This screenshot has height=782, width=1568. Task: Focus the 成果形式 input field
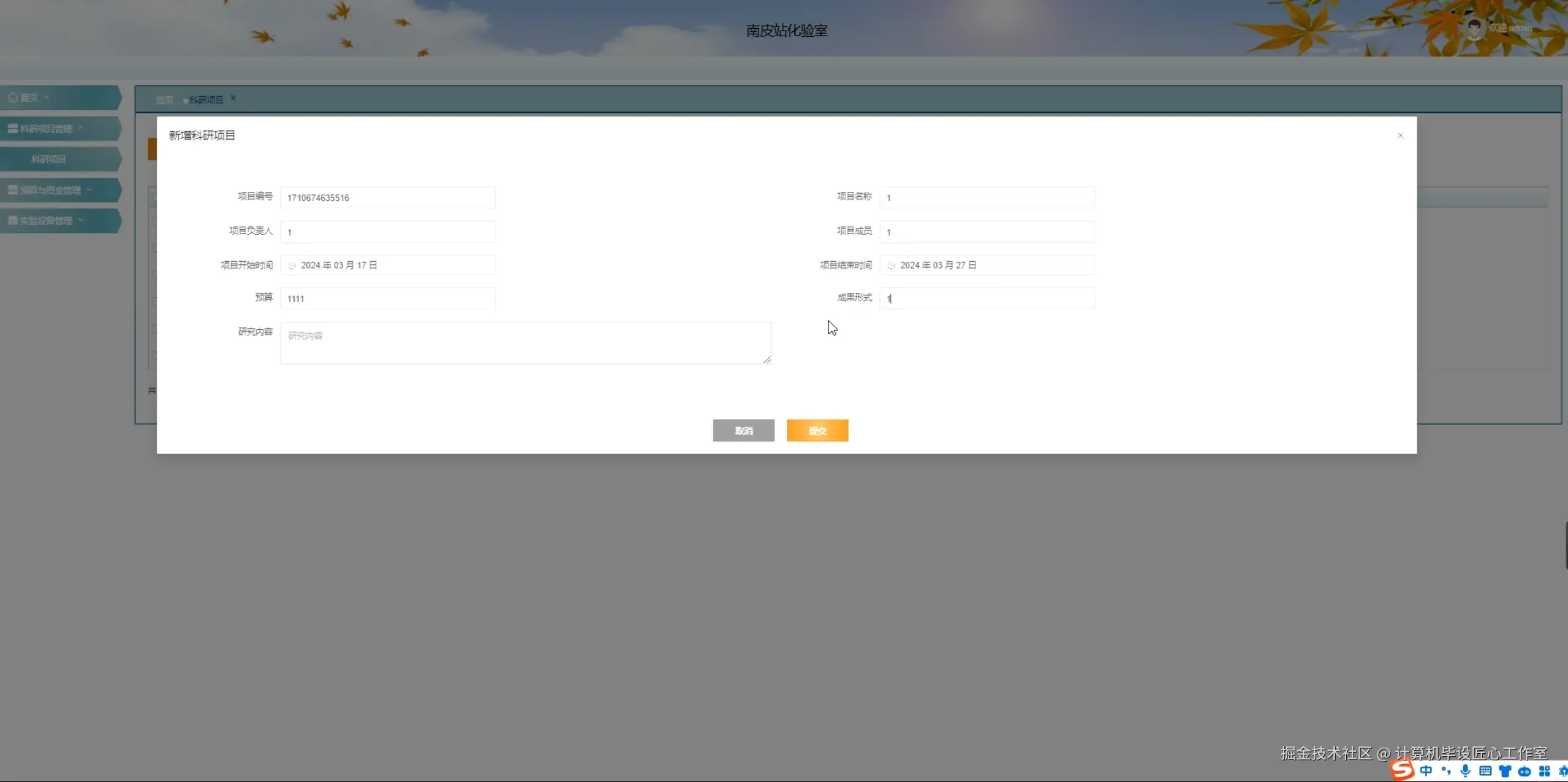pos(987,298)
